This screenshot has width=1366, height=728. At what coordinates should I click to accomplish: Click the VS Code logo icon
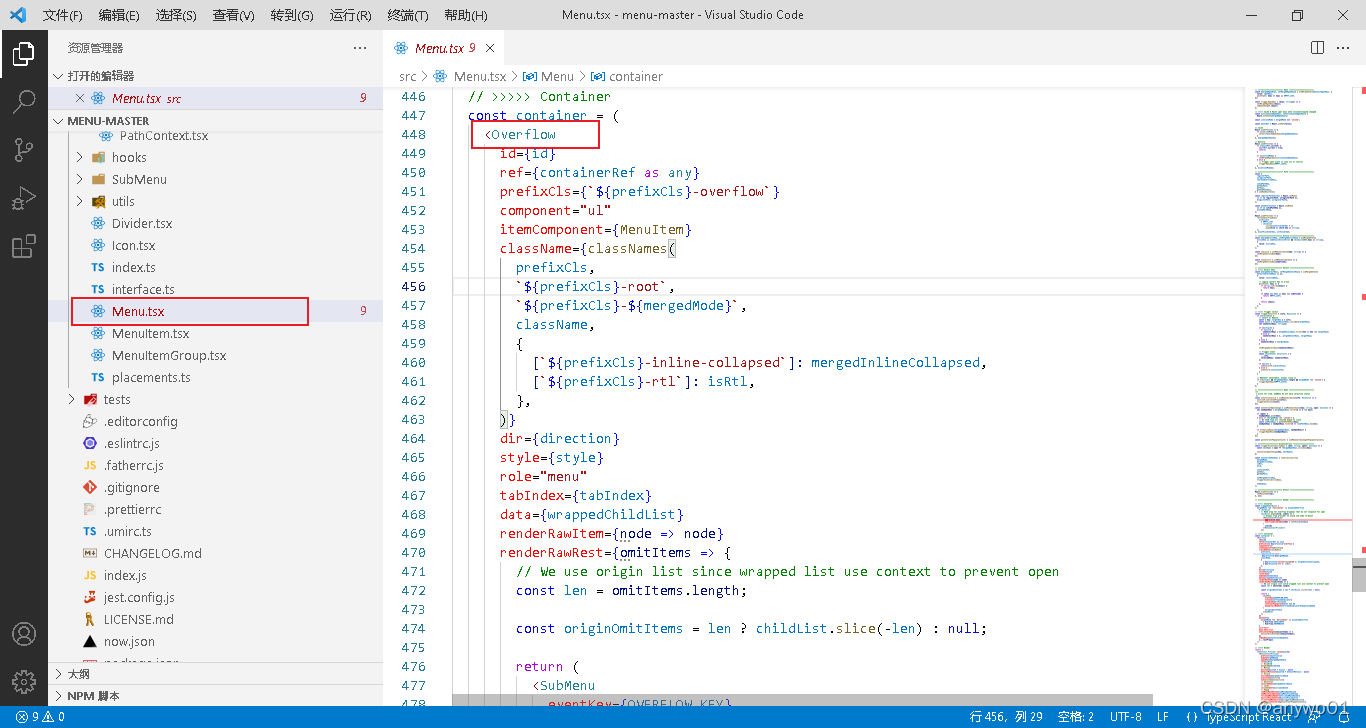tap(17, 15)
